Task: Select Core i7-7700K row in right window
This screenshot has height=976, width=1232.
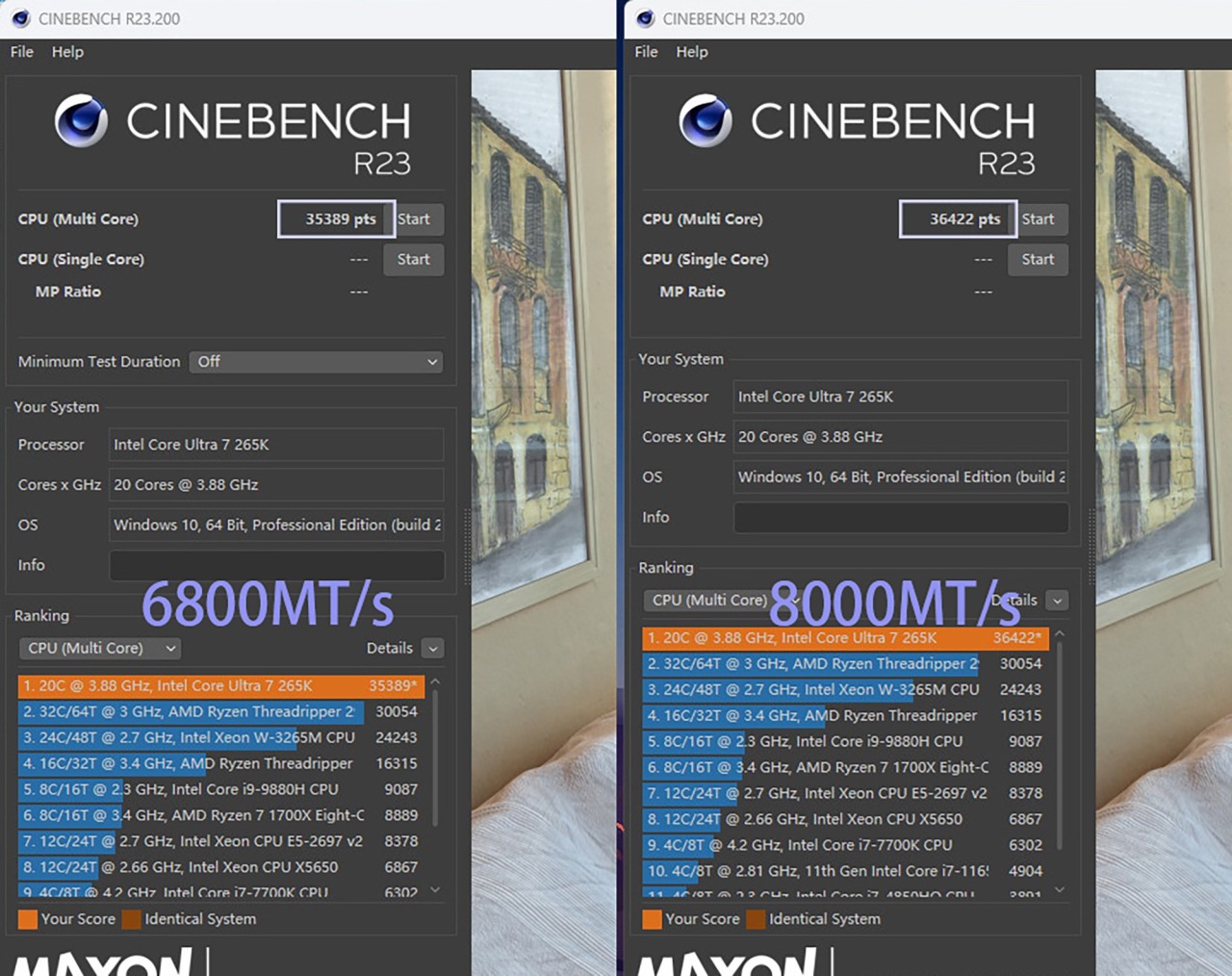Action: [x=845, y=846]
